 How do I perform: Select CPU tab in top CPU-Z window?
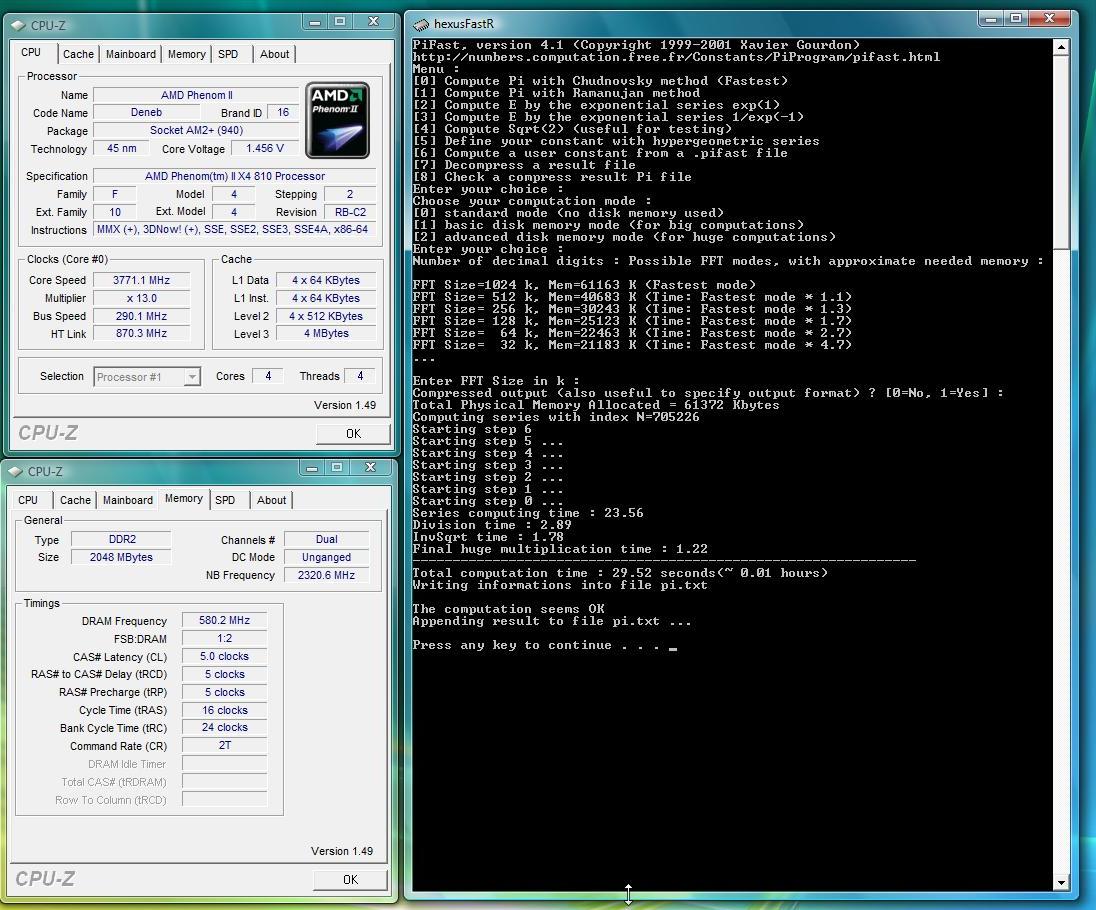[31, 52]
